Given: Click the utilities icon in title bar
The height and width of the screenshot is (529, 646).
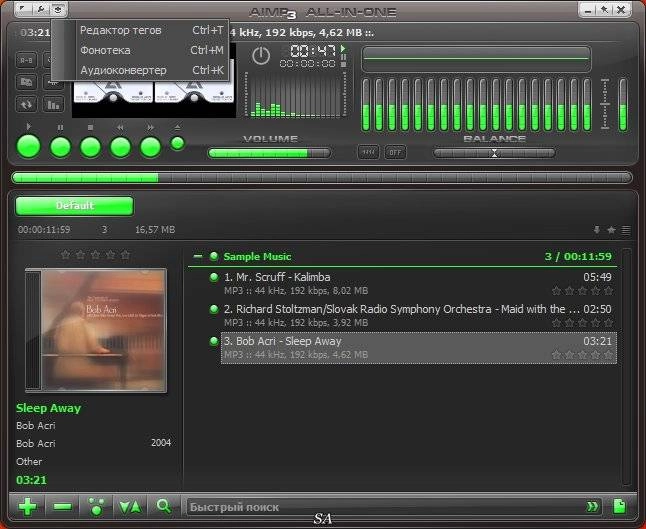Looking at the screenshot, I should click(x=58, y=8).
